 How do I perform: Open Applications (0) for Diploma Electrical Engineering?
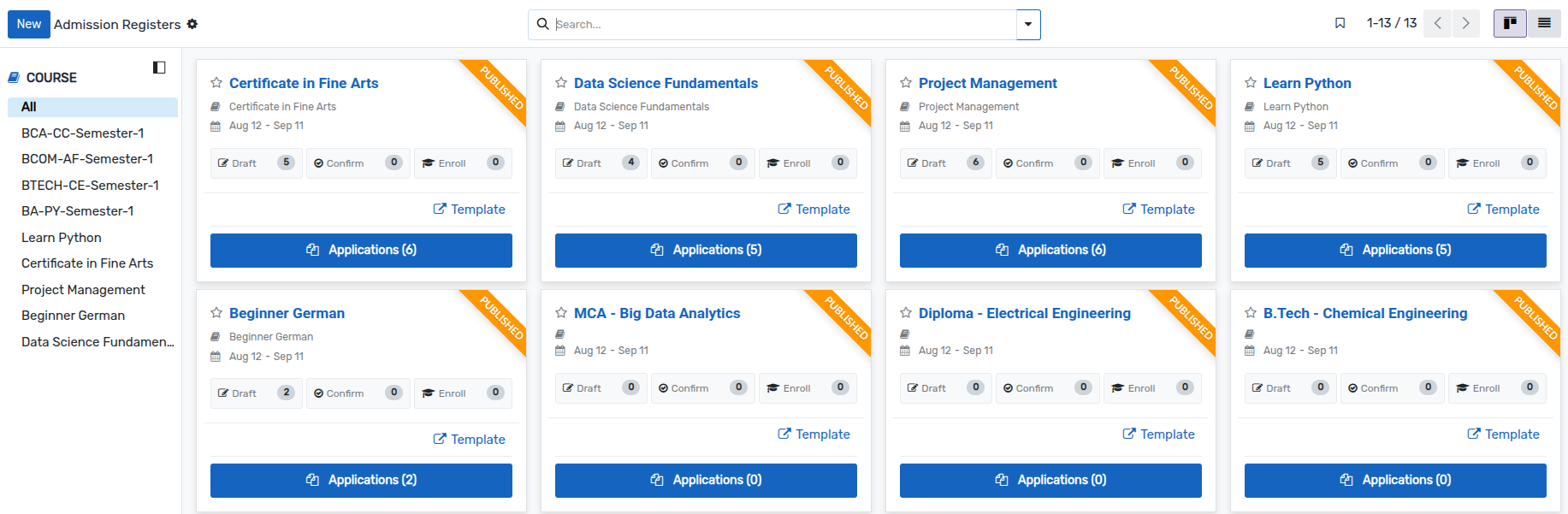[x=1050, y=480]
